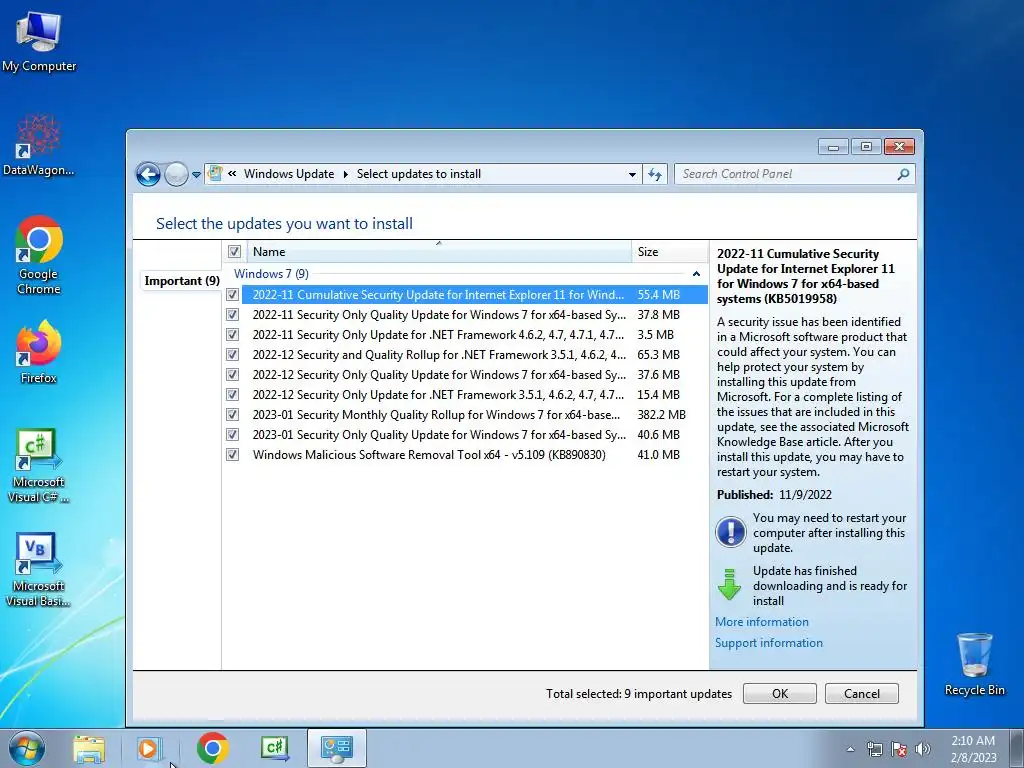1024x768 pixels.
Task: Uncheck 2022-11 .NET Framework 4.6.2 update
Action: coord(232,334)
